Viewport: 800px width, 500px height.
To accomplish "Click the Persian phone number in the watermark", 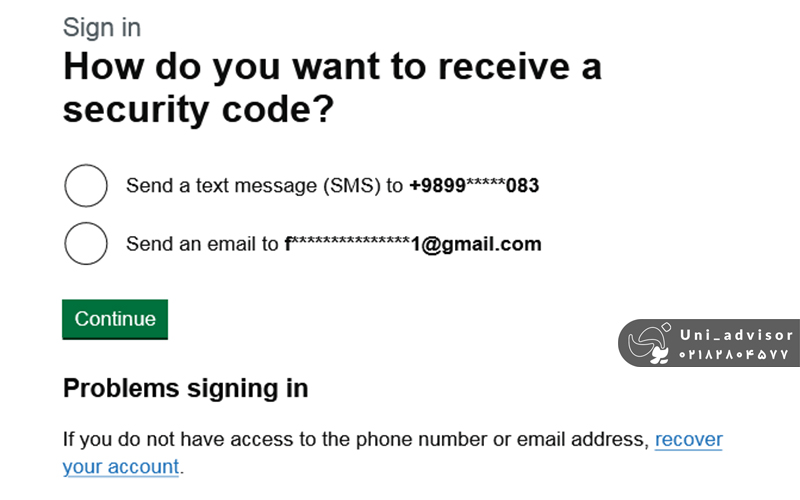I will pos(735,355).
